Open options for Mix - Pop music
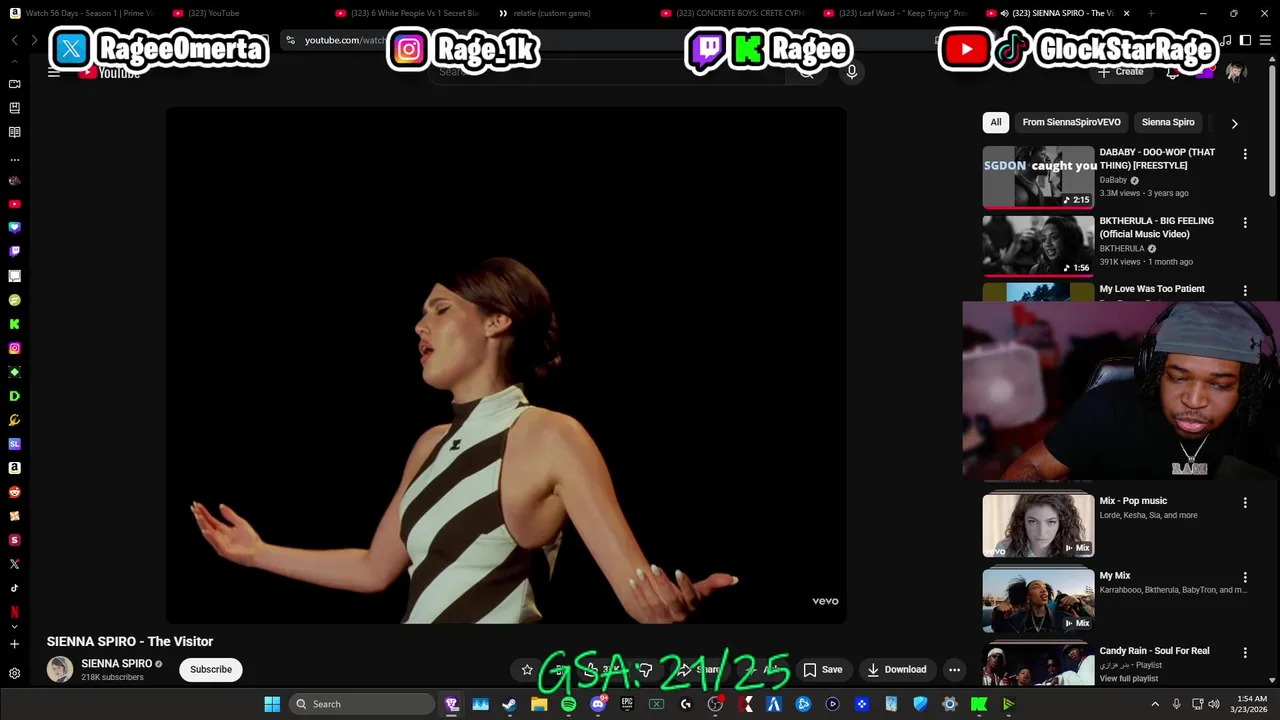Image resolution: width=1280 pixels, height=720 pixels. tap(1245, 502)
